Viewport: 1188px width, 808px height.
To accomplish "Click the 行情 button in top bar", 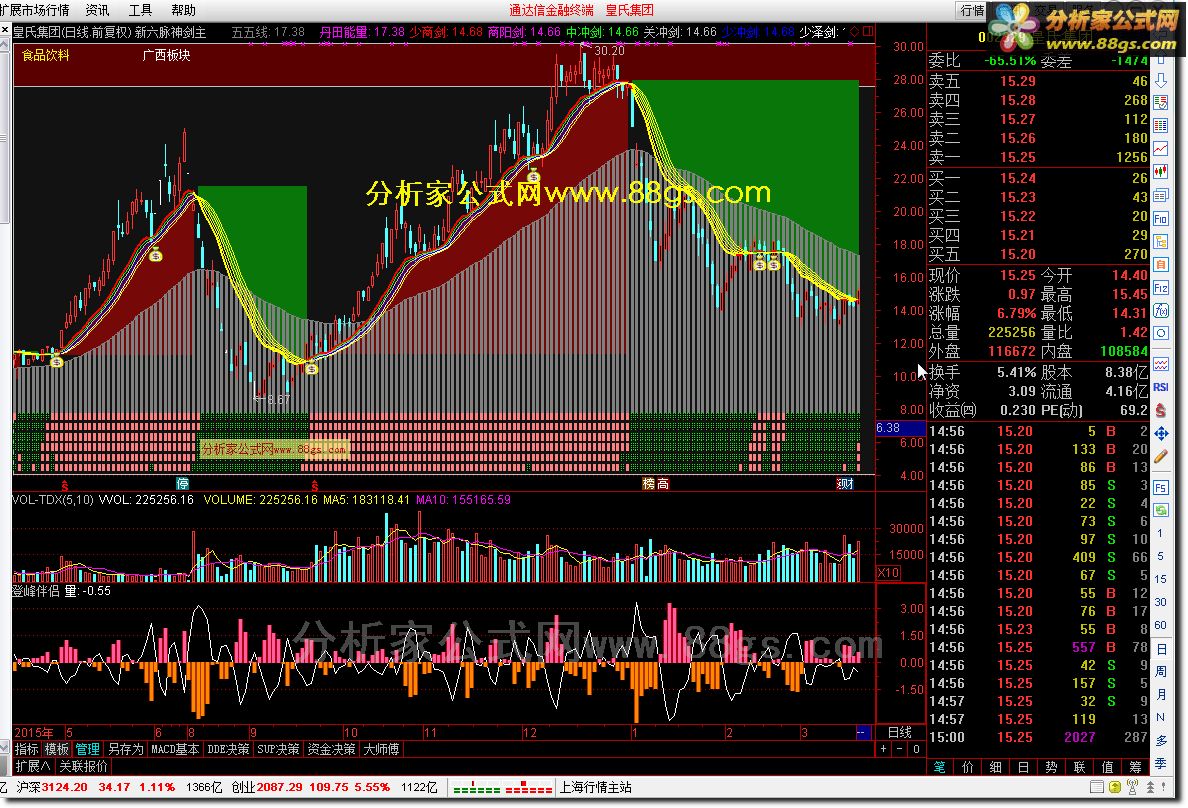I will point(972,10).
